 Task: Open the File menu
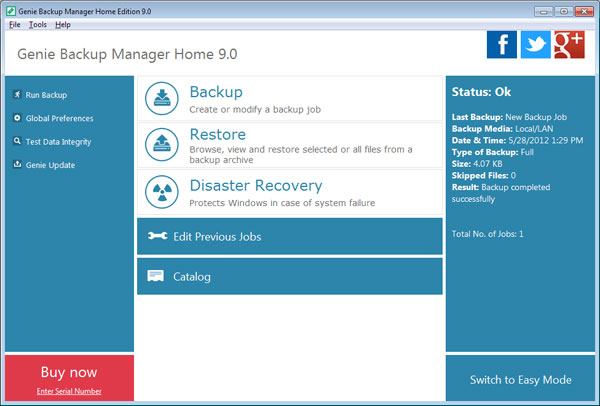[x=14, y=24]
